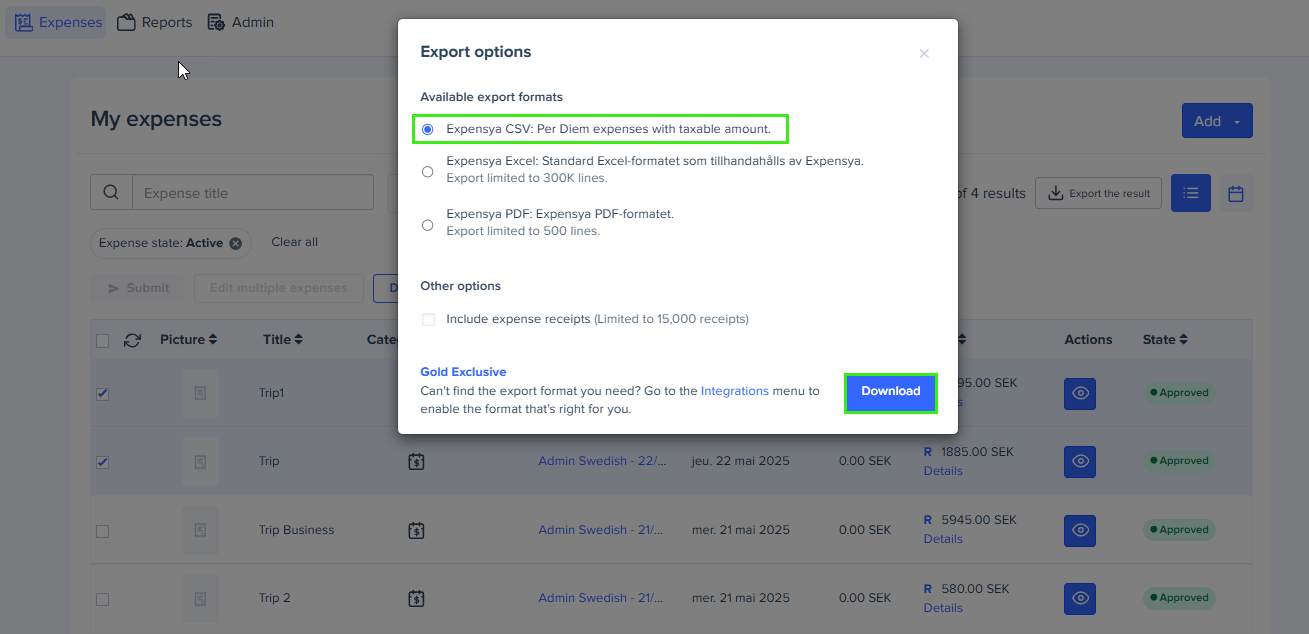View the Trip 2 expense eye icon

coord(1080,598)
